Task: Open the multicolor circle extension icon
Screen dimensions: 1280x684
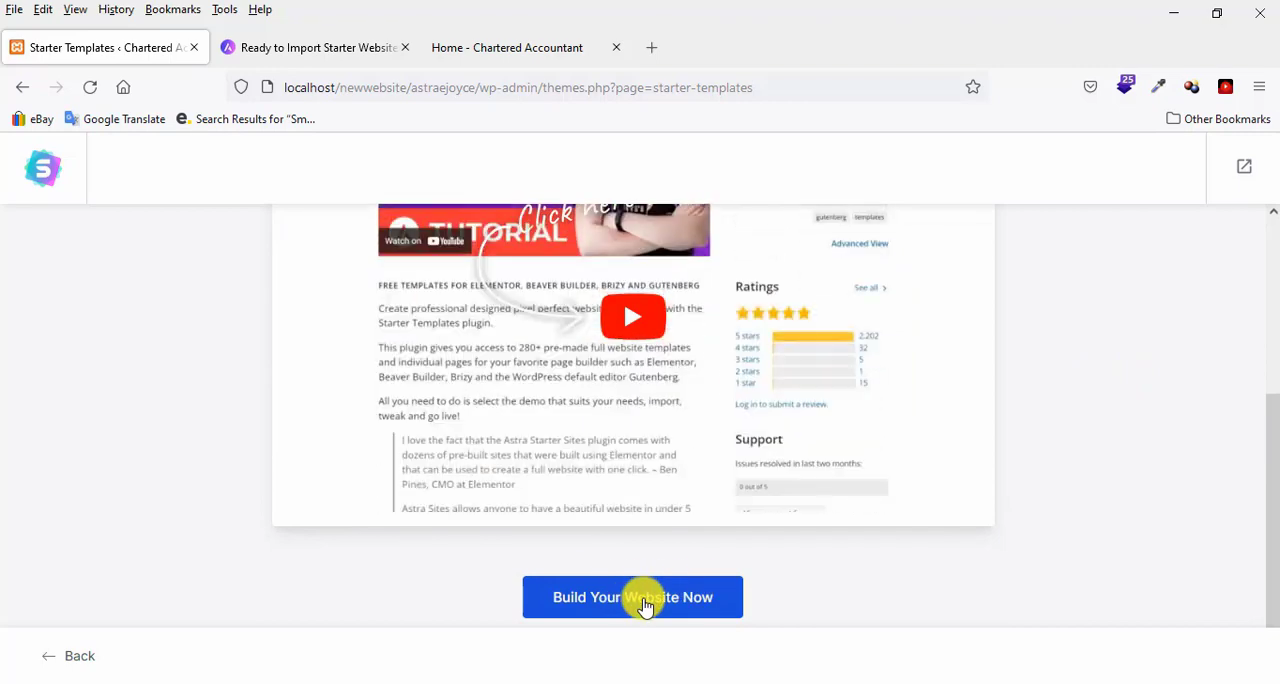Action: (x=1191, y=87)
